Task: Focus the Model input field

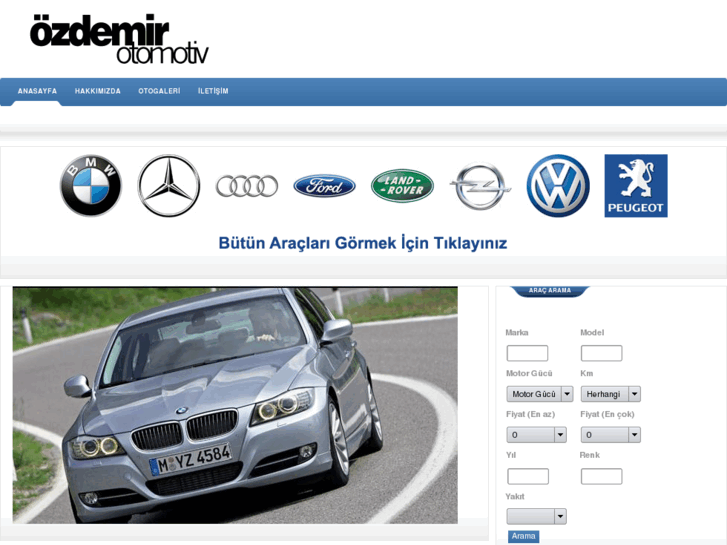Action: [x=601, y=353]
